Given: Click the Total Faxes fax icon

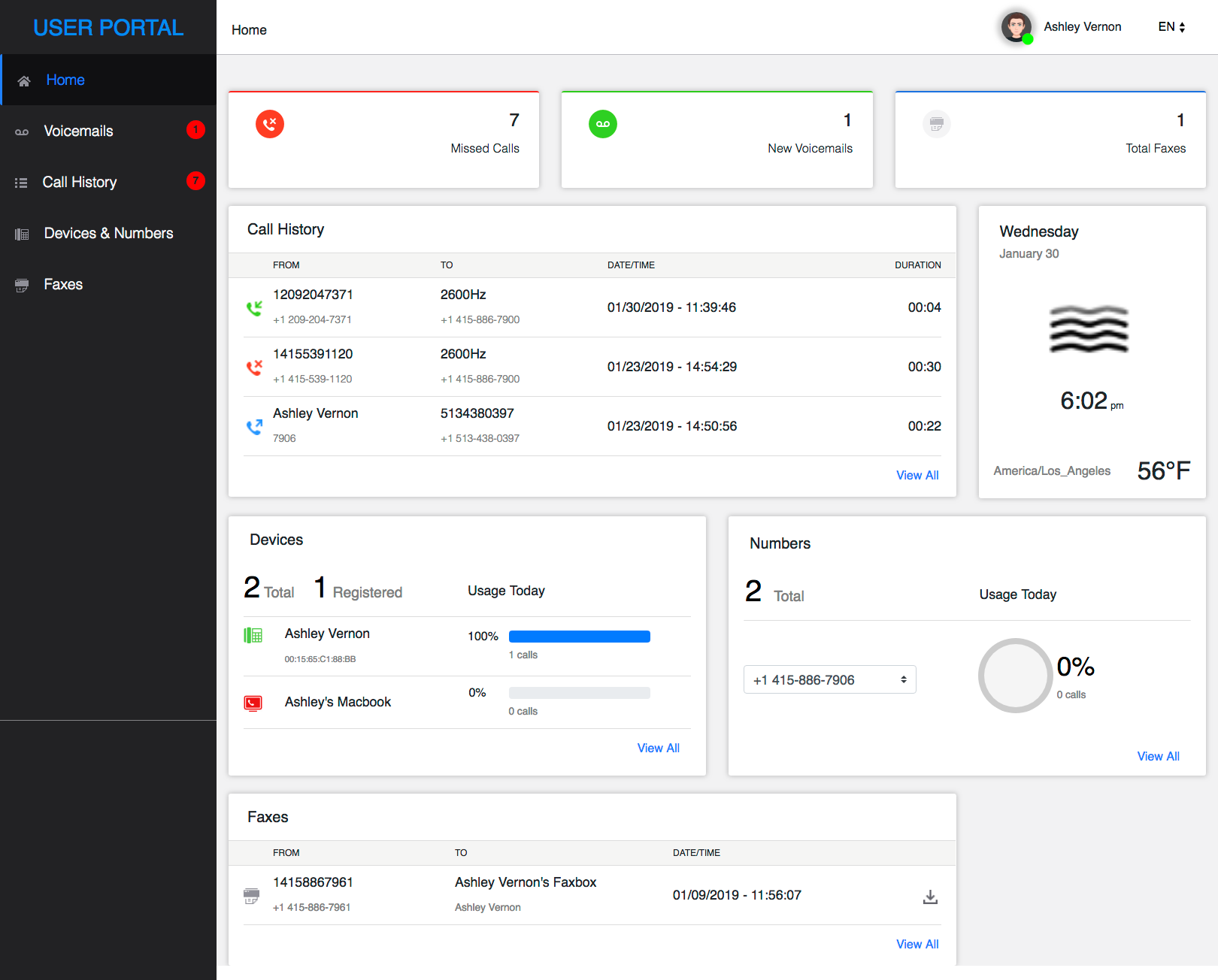Looking at the screenshot, I should pos(936,124).
